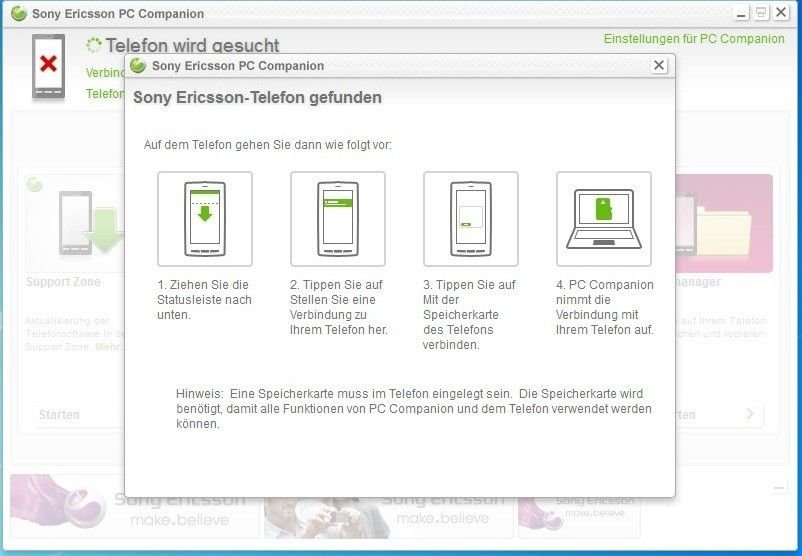Click the Sony Ericsson logo in main title bar
The height and width of the screenshot is (556, 802).
coord(19,13)
